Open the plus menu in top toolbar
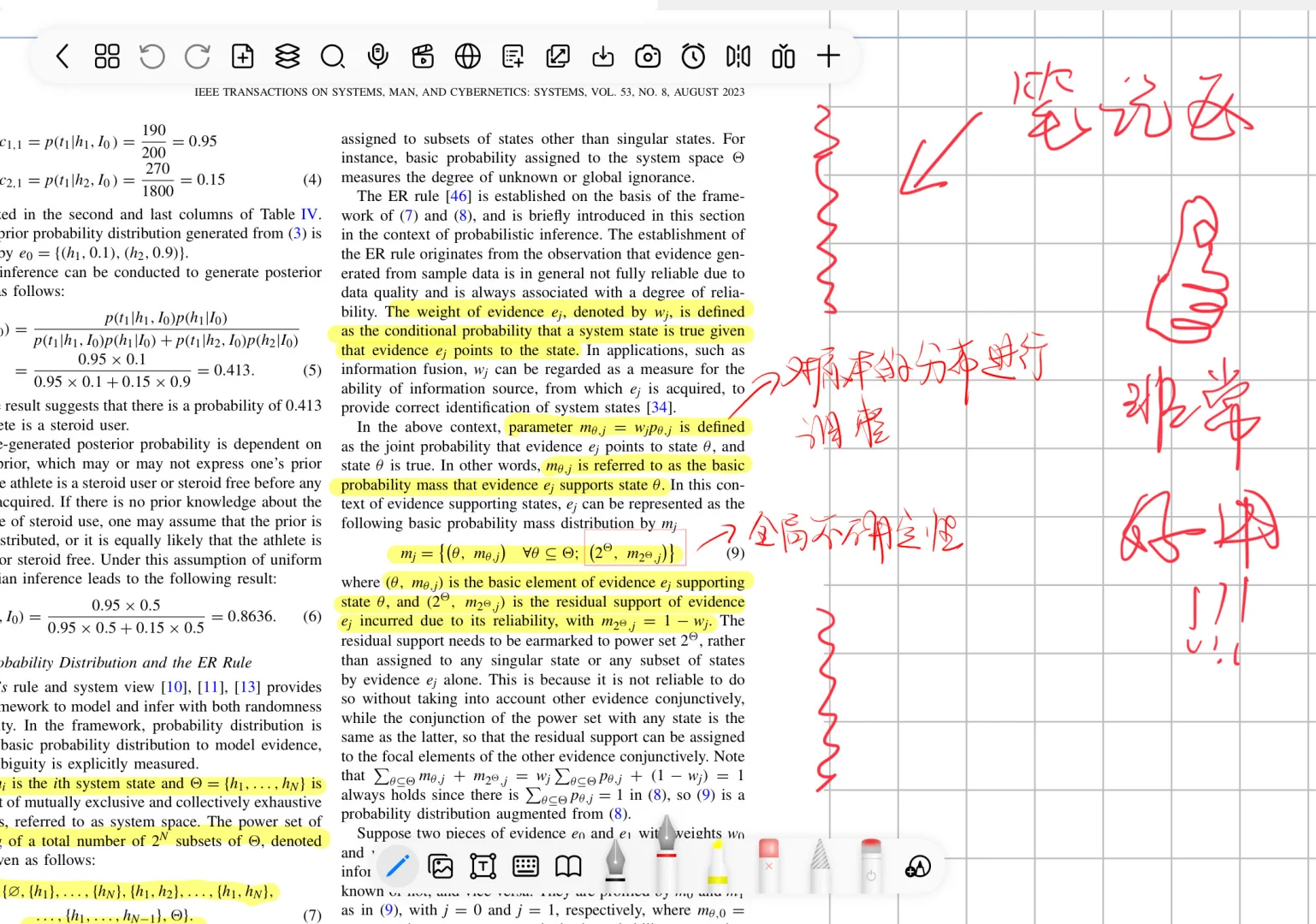Viewport: 1316px width, 924px height. [828, 56]
